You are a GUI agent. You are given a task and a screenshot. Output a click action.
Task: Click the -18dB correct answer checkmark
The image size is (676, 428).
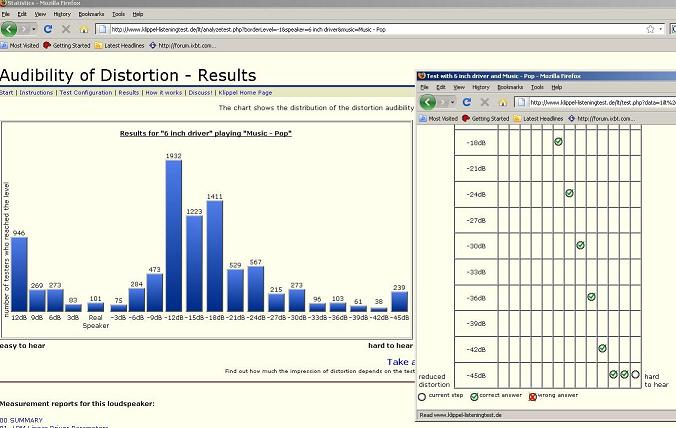click(558, 142)
